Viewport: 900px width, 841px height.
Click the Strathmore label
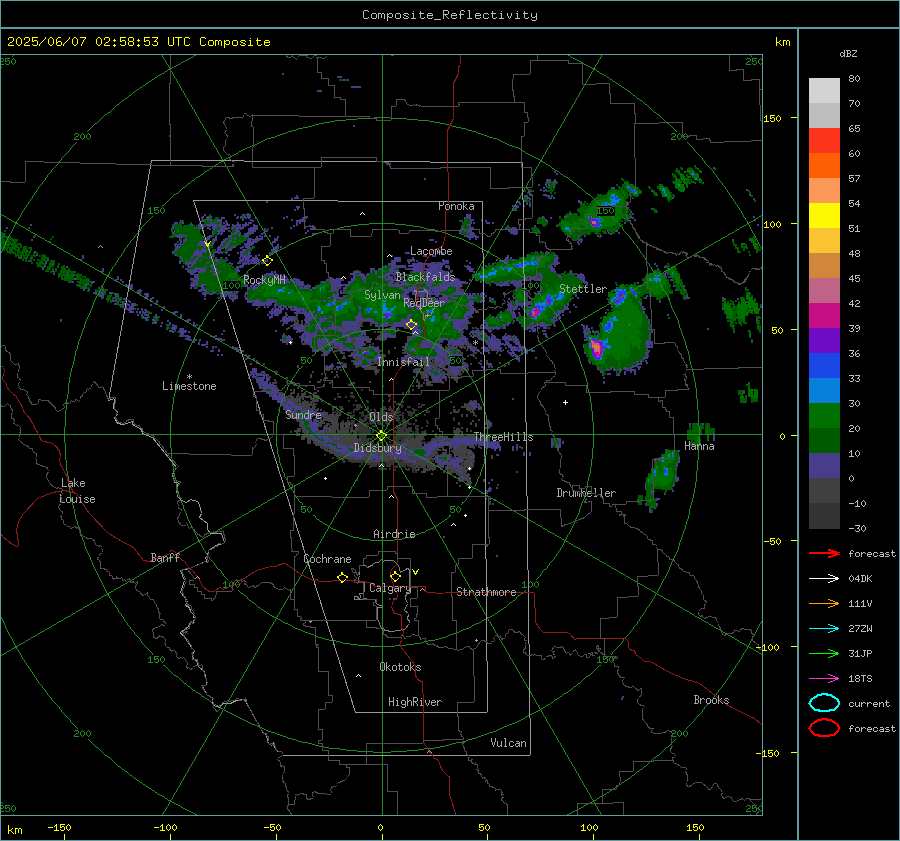[486, 592]
